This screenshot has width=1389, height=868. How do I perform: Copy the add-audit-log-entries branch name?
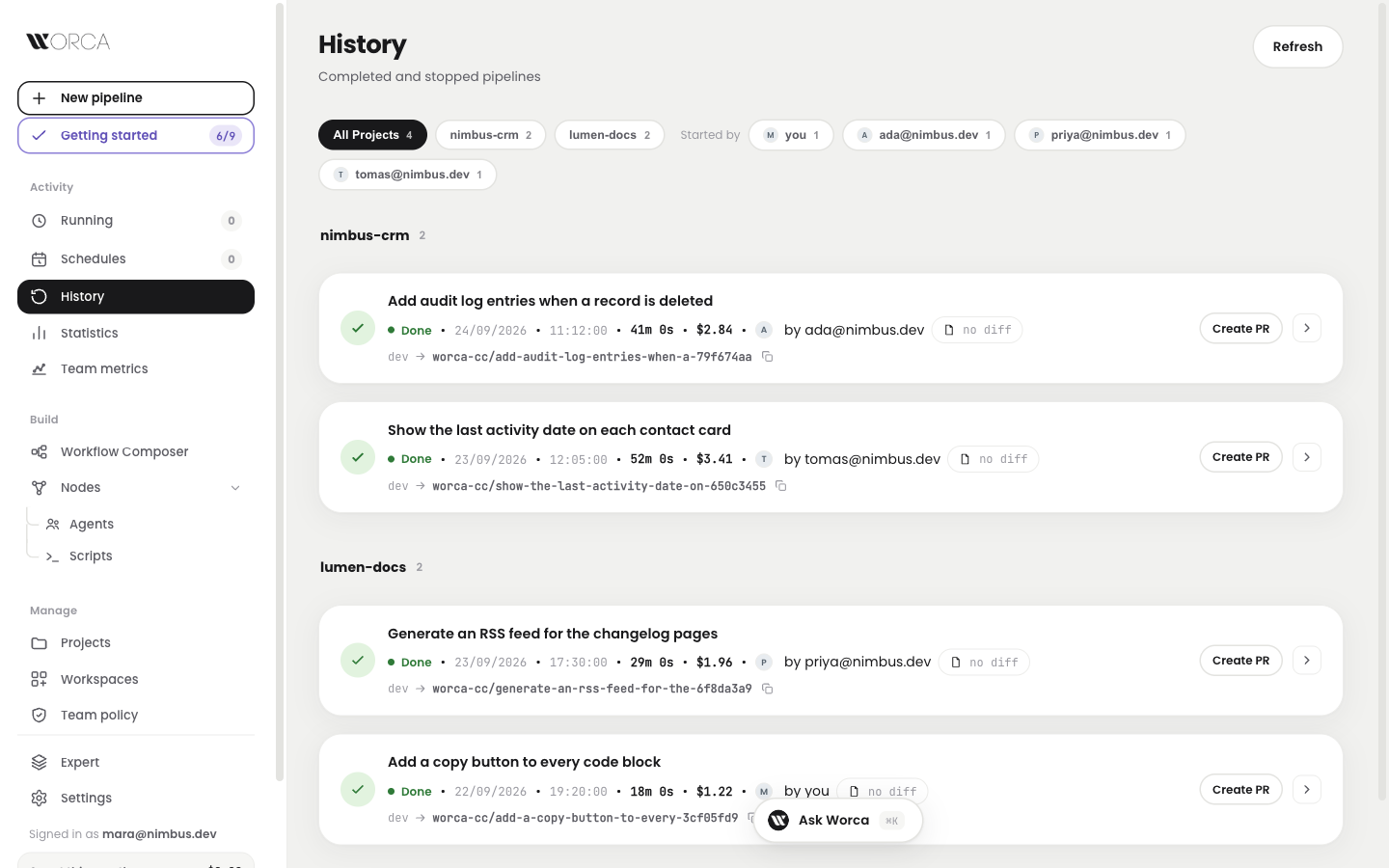coord(768,357)
